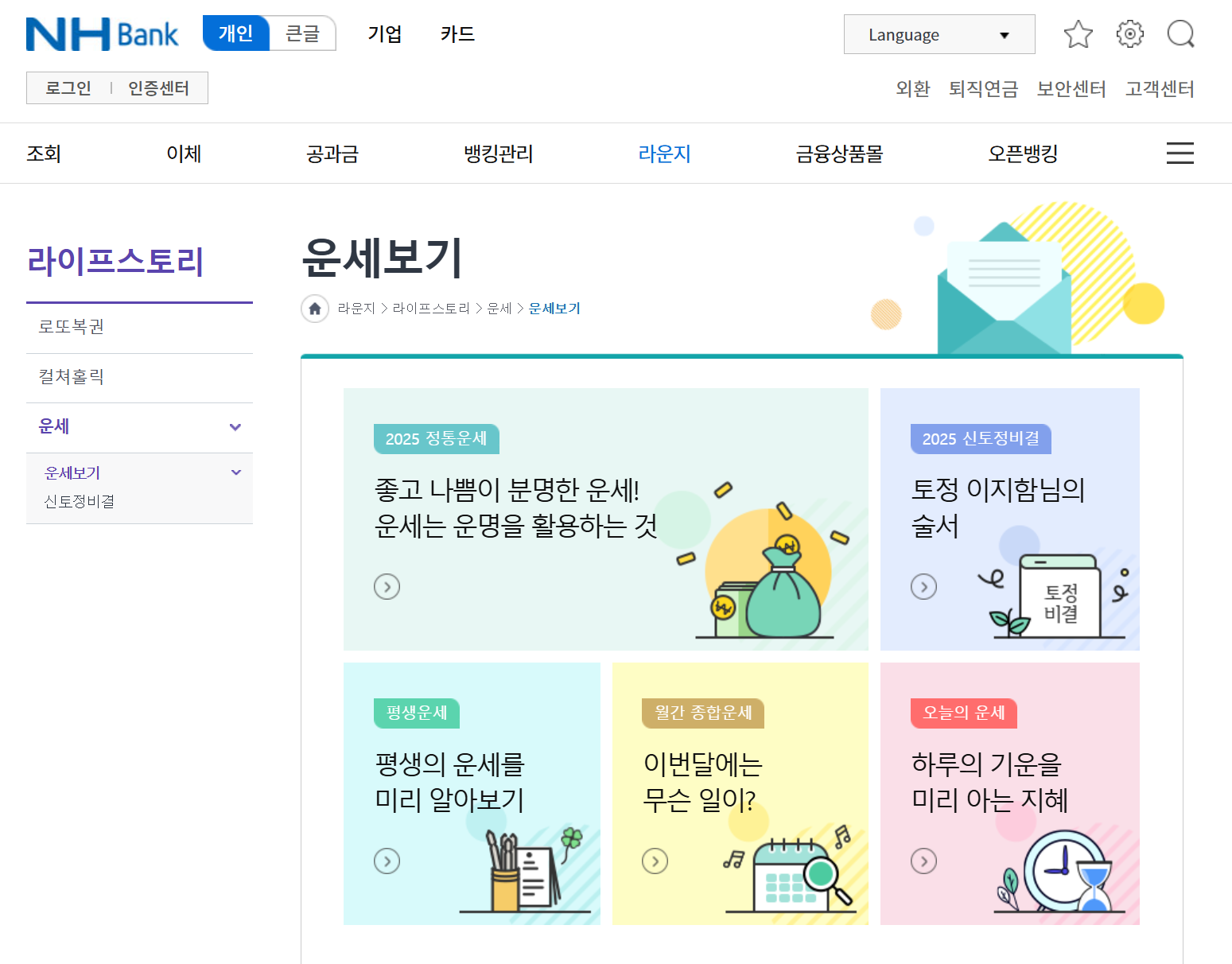Screen dimensions: 1232x964
Task: Click the 로그인 button
Action: 68,88
